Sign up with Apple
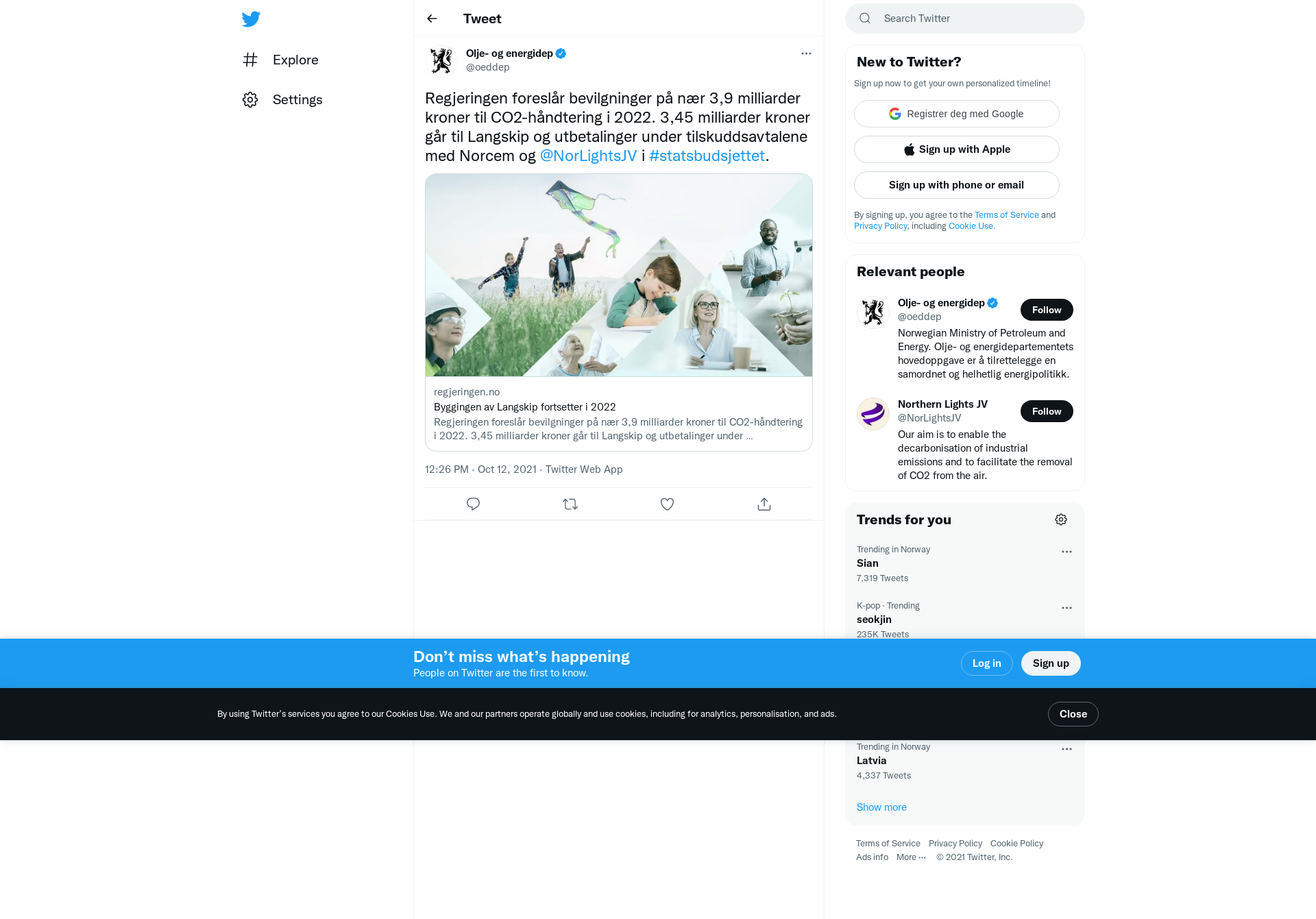This screenshot has width=1316, height=919. (957, 149)
